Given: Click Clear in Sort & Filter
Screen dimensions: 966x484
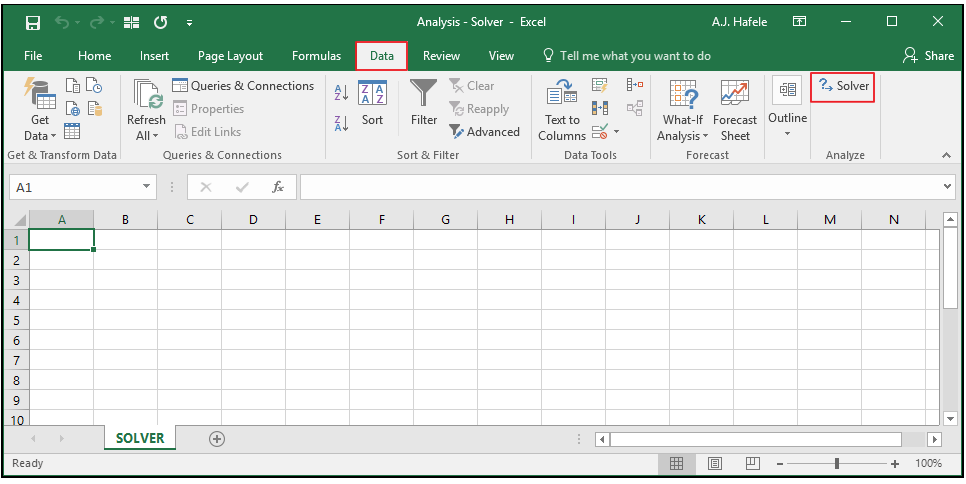Looking at the screenshot, I should click(472, 86).
